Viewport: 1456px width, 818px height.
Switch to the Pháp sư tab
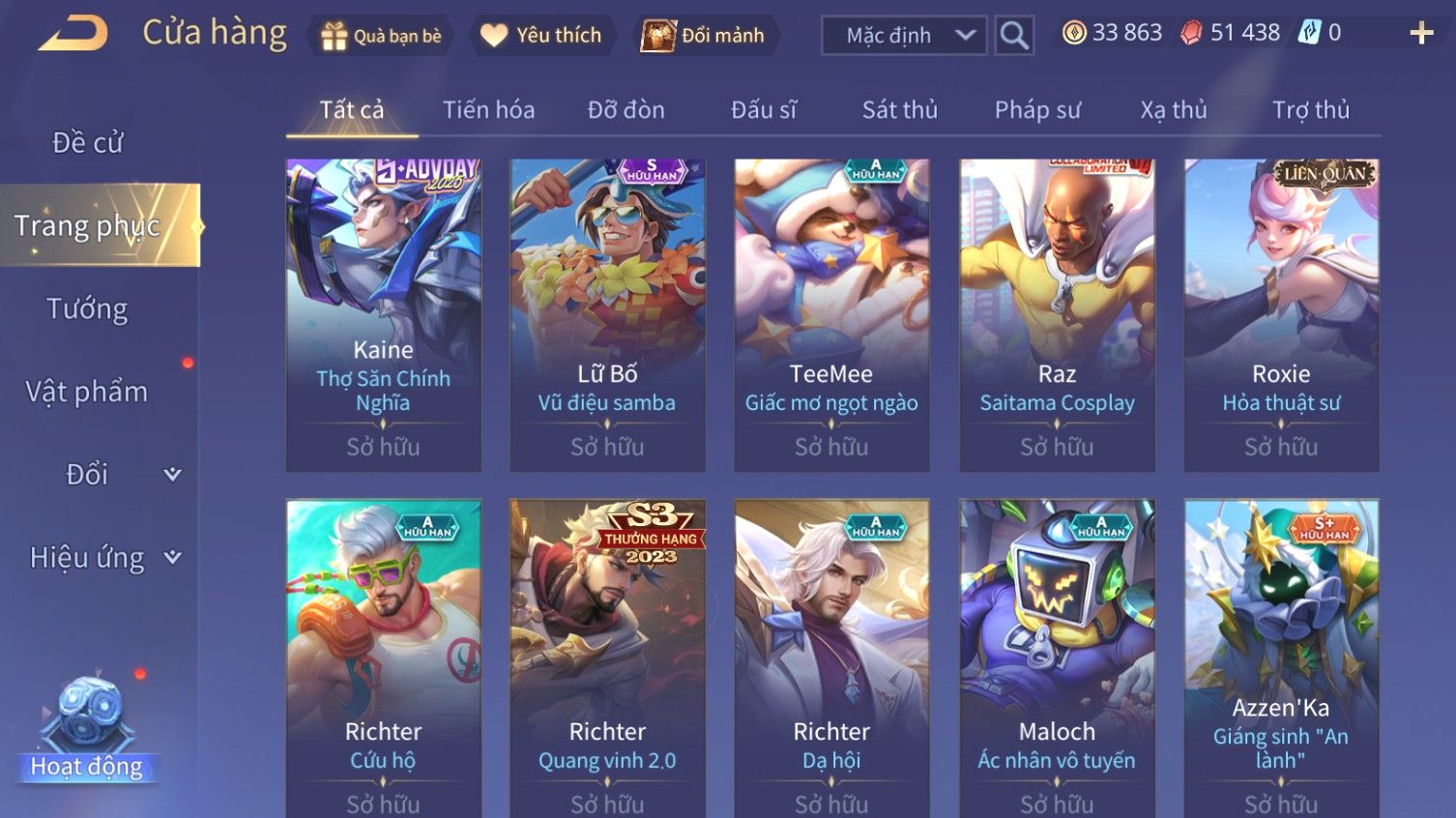(x=1037, y=109)
